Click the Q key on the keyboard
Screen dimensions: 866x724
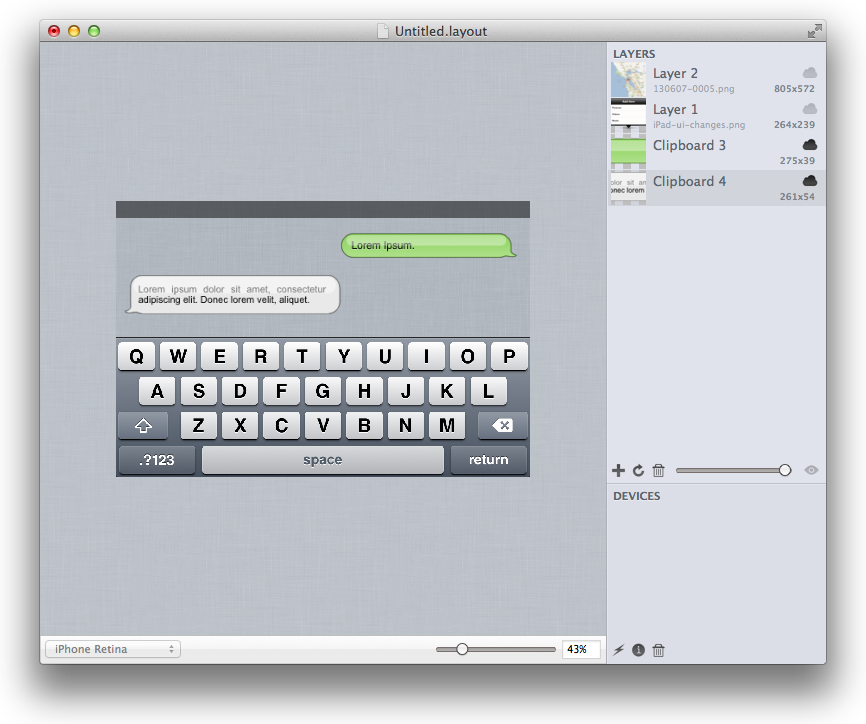(x=136, y=356)
